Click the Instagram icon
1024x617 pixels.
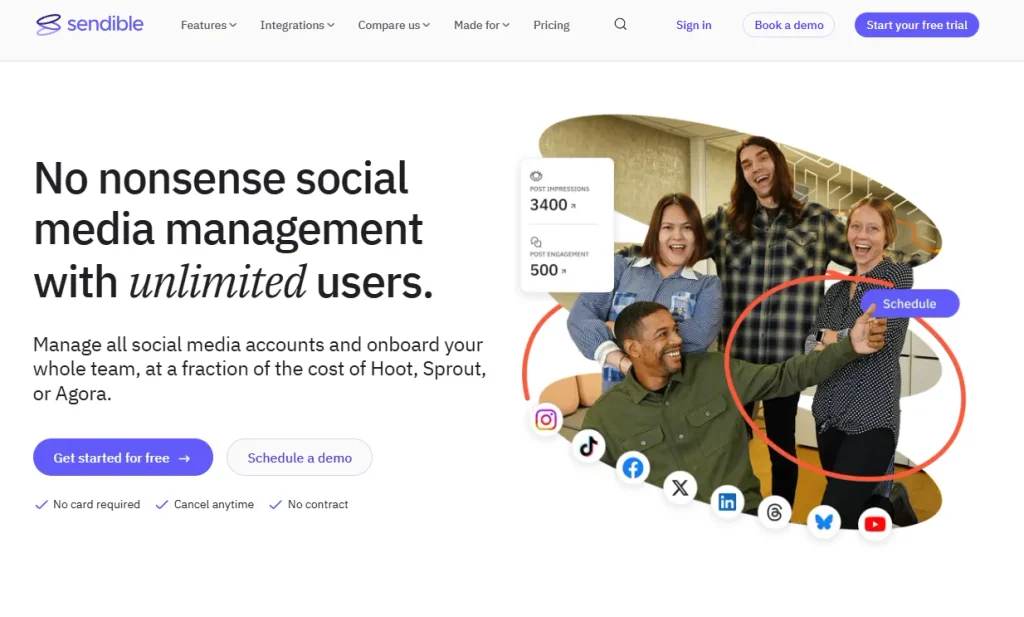tap(546, 419)
